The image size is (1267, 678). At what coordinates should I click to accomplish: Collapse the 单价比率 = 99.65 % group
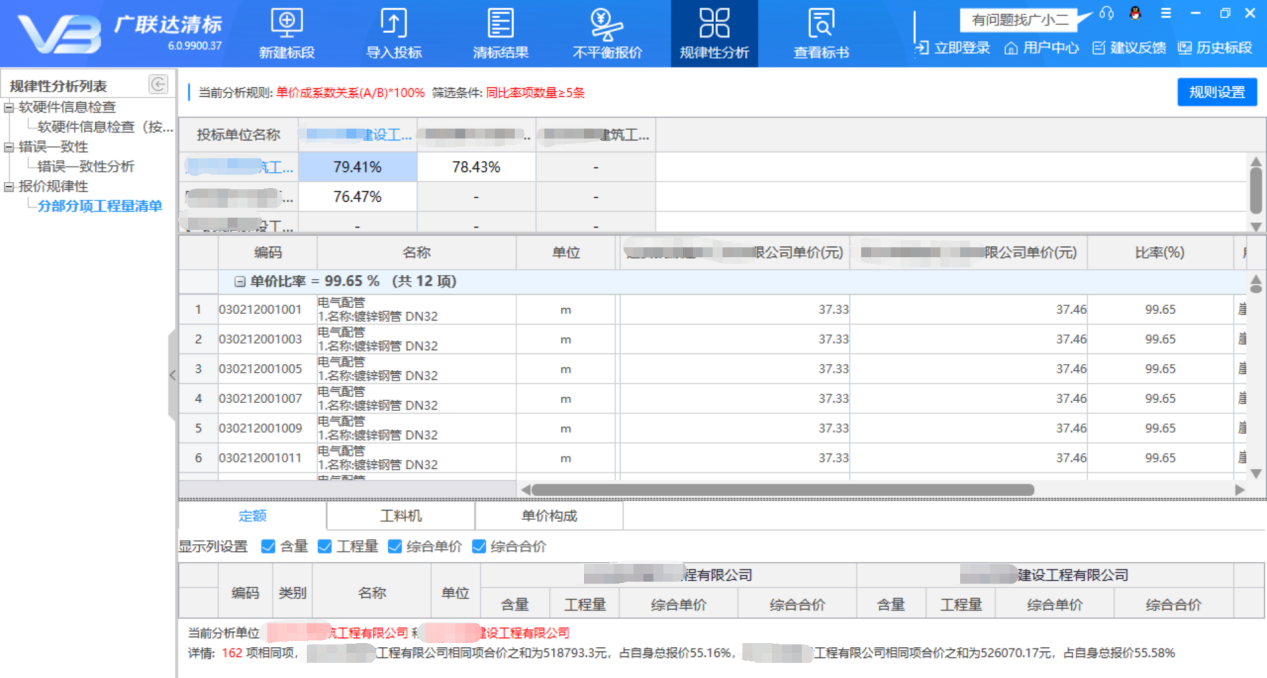click(x=239, y=282)
